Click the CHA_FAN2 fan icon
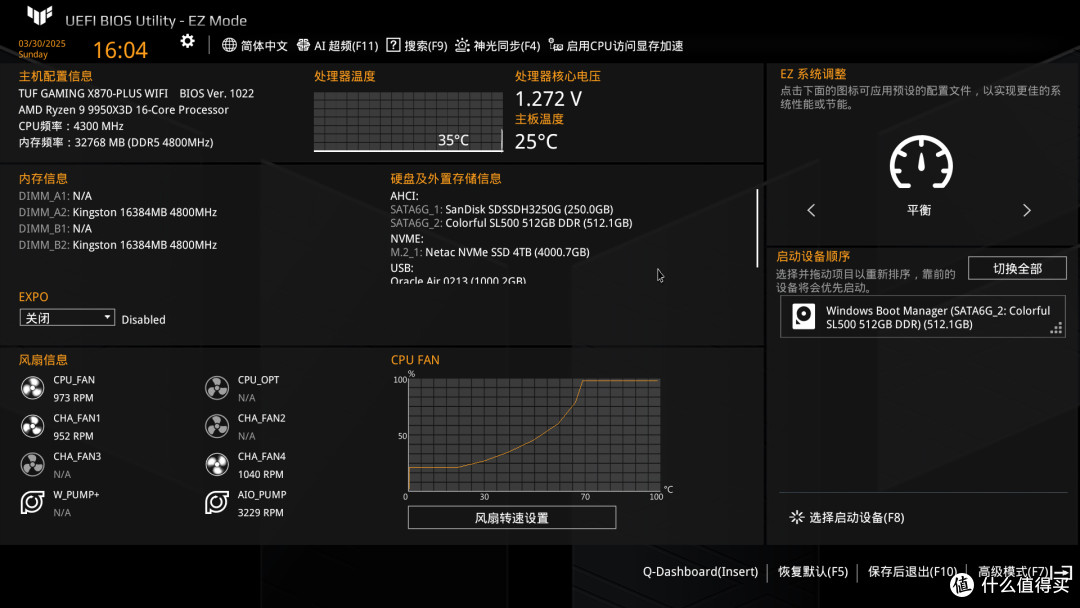Image resolution: width=1080 pixels, height=608 pixels. (x=217, y=427)
